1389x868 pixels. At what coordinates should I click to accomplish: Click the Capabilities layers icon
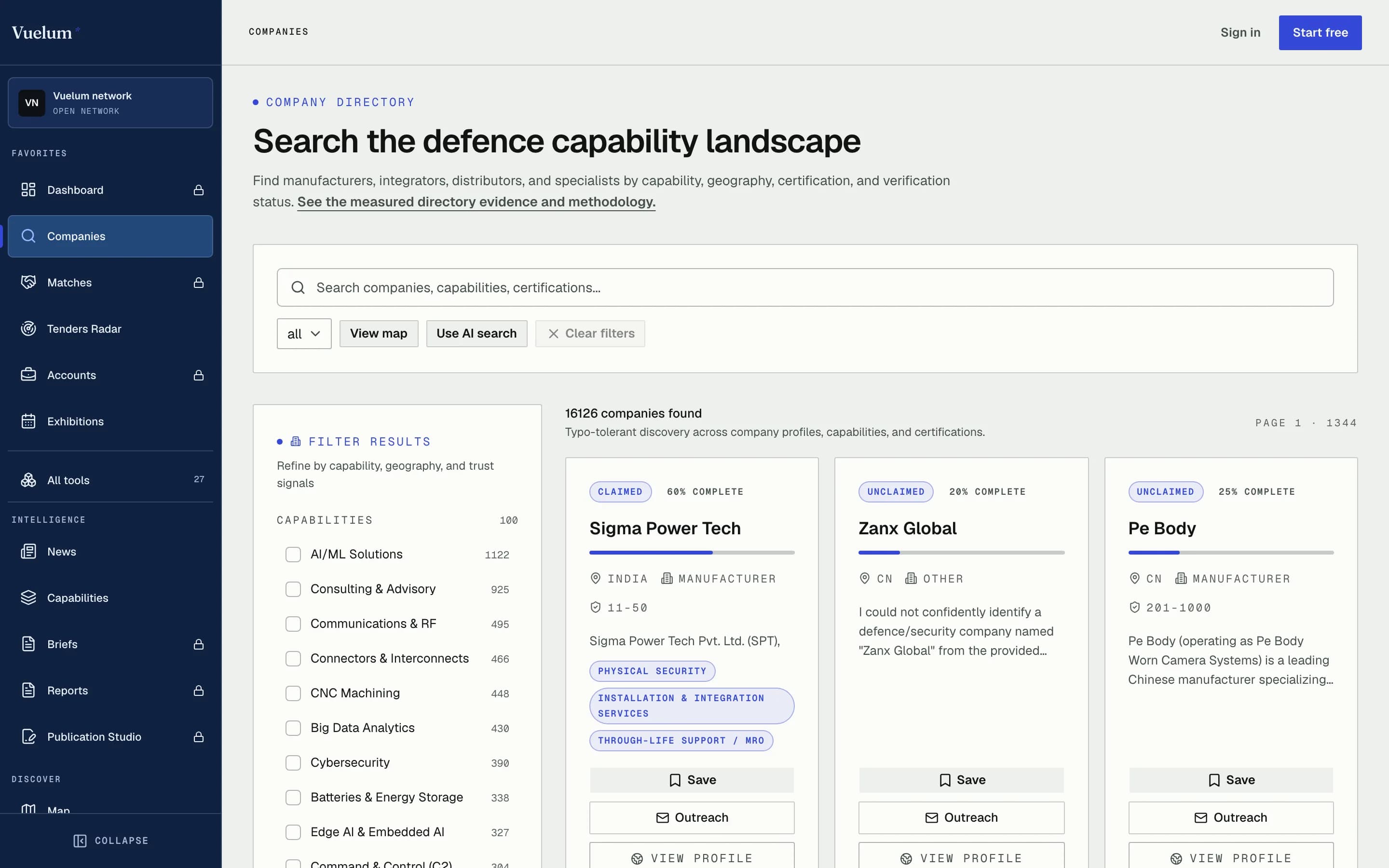(28, 597)
